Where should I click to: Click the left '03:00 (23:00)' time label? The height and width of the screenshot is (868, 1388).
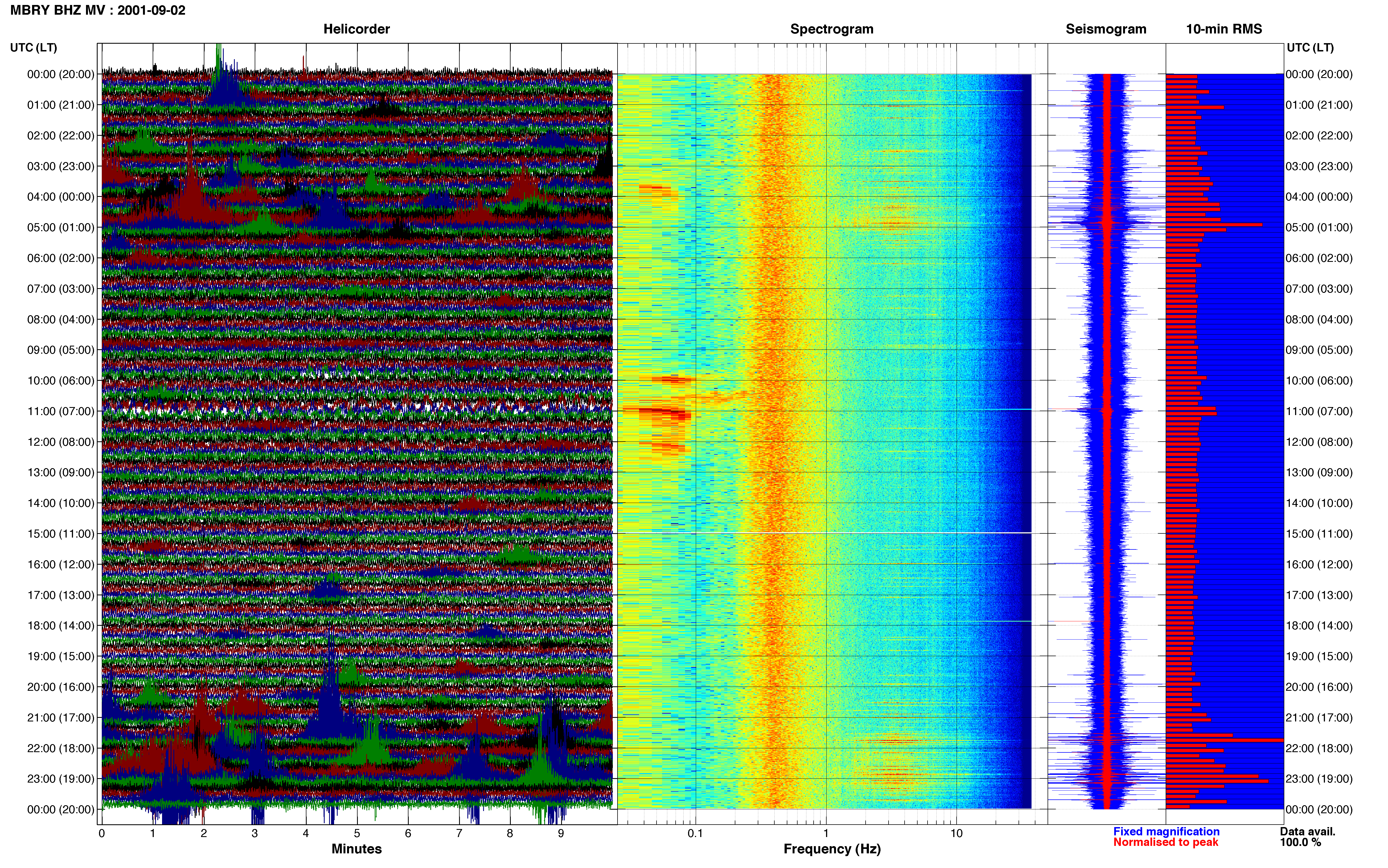click(x=61, y=166)
